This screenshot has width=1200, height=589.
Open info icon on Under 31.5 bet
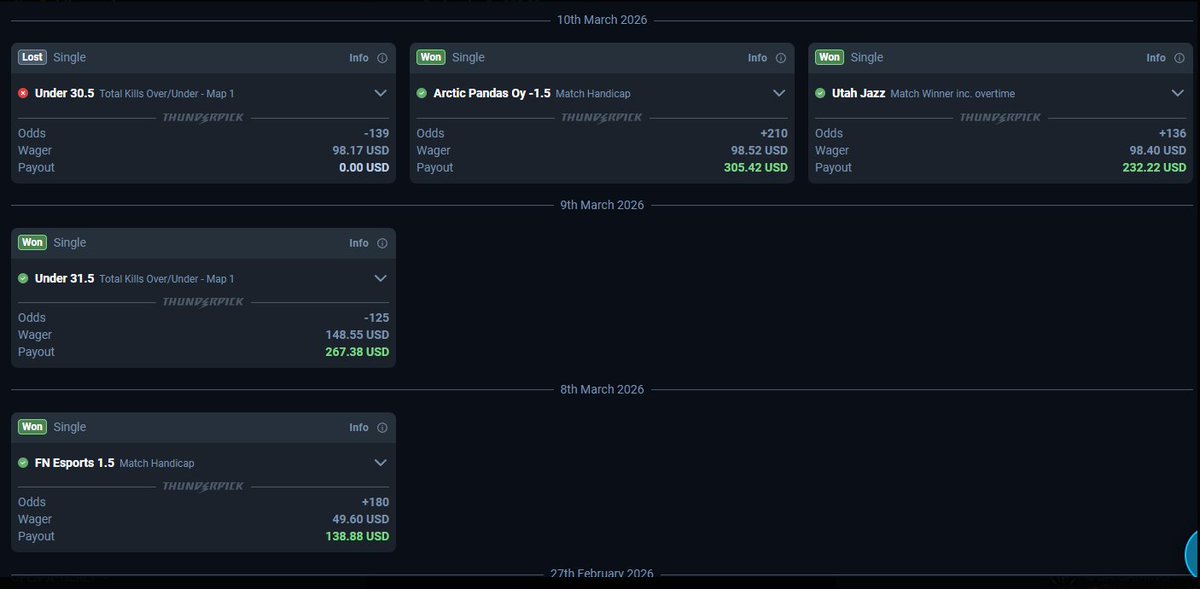[382, 243]
